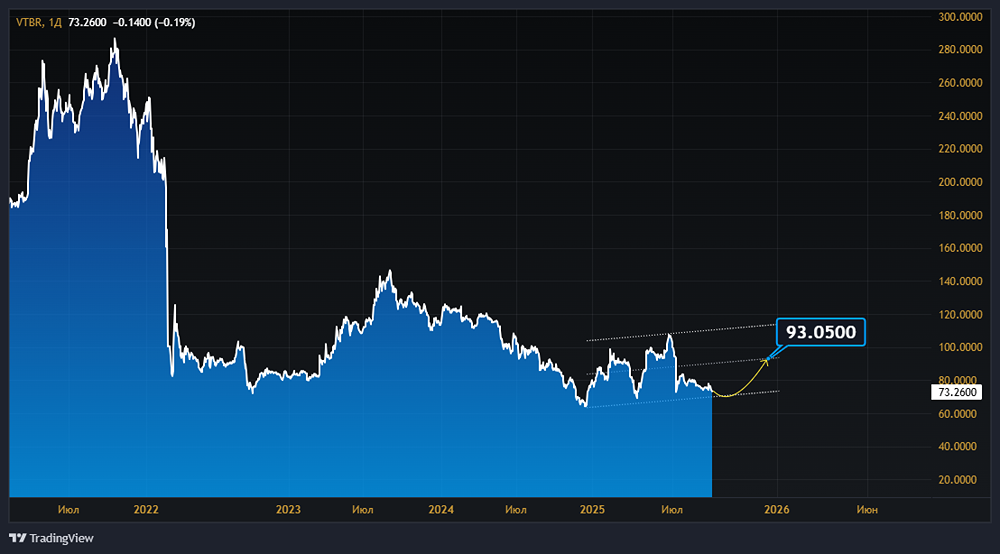Click the VTBR ticker symbol label
This screenshot has height=554, width=1000.
click(x=29, y=22)
